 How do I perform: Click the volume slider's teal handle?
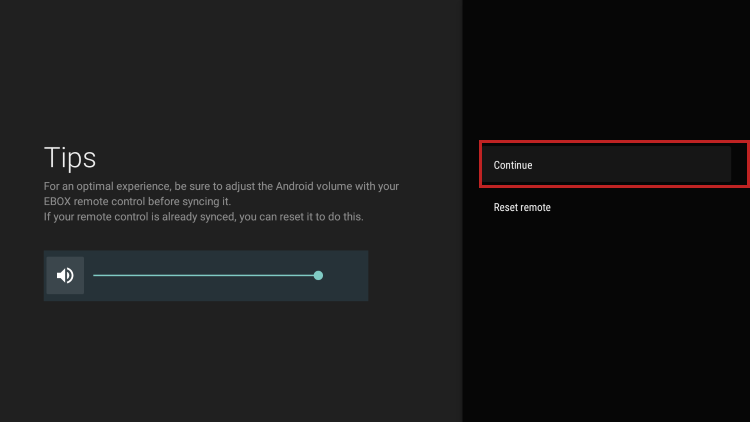point(318,275)
